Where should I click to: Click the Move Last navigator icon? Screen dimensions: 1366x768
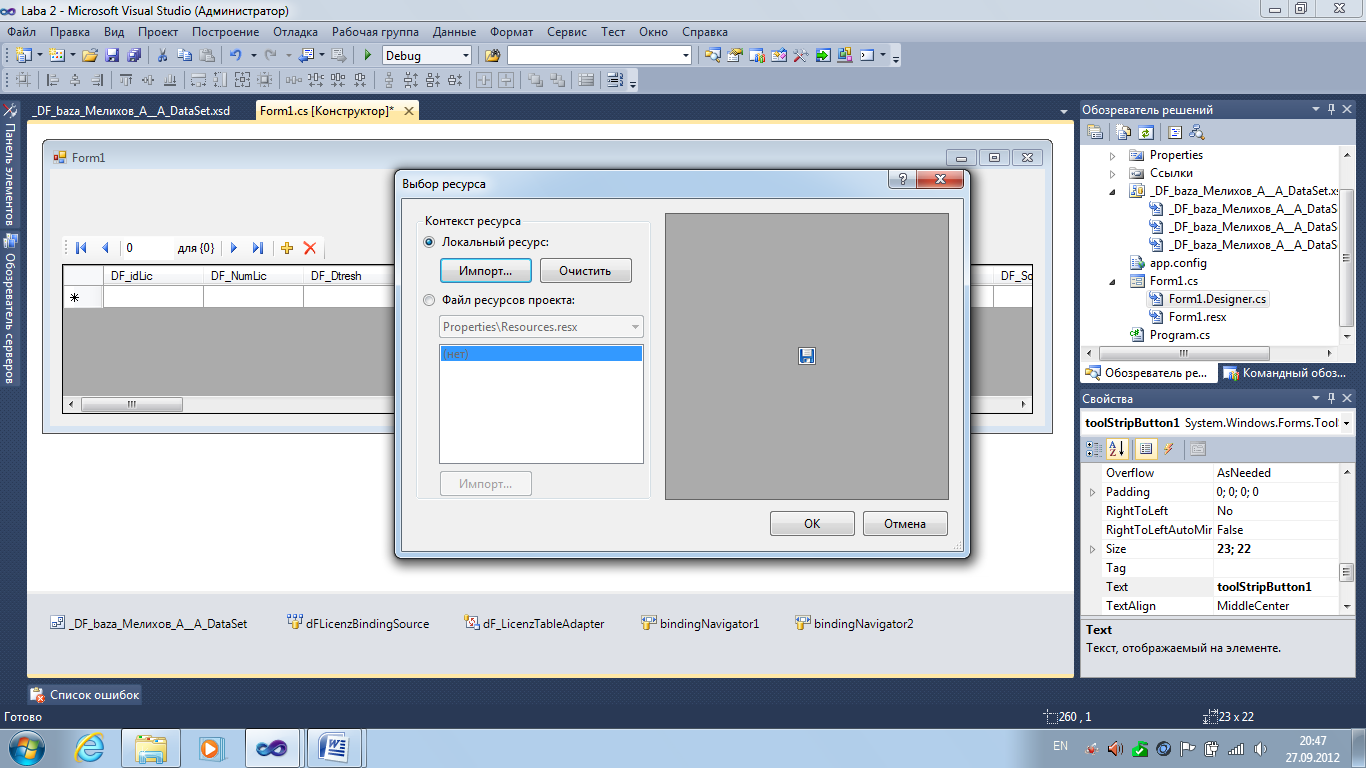(257, 248)
